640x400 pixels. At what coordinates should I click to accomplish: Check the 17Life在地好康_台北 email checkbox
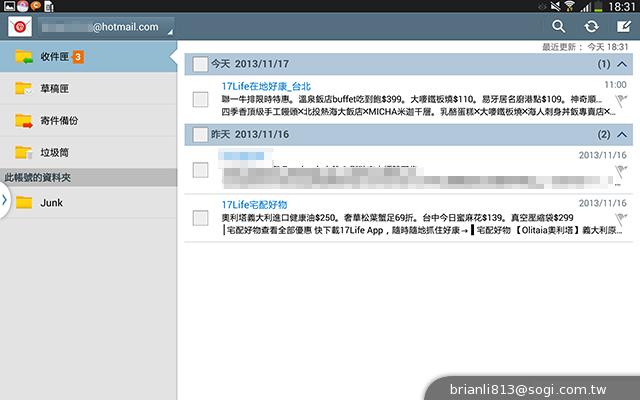click(200, 99)
